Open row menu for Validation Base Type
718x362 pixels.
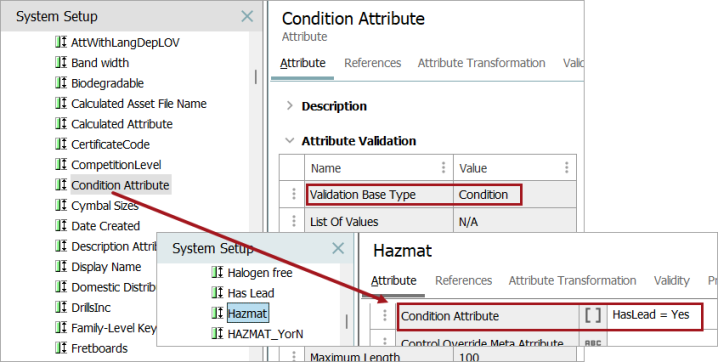[294, 194]
